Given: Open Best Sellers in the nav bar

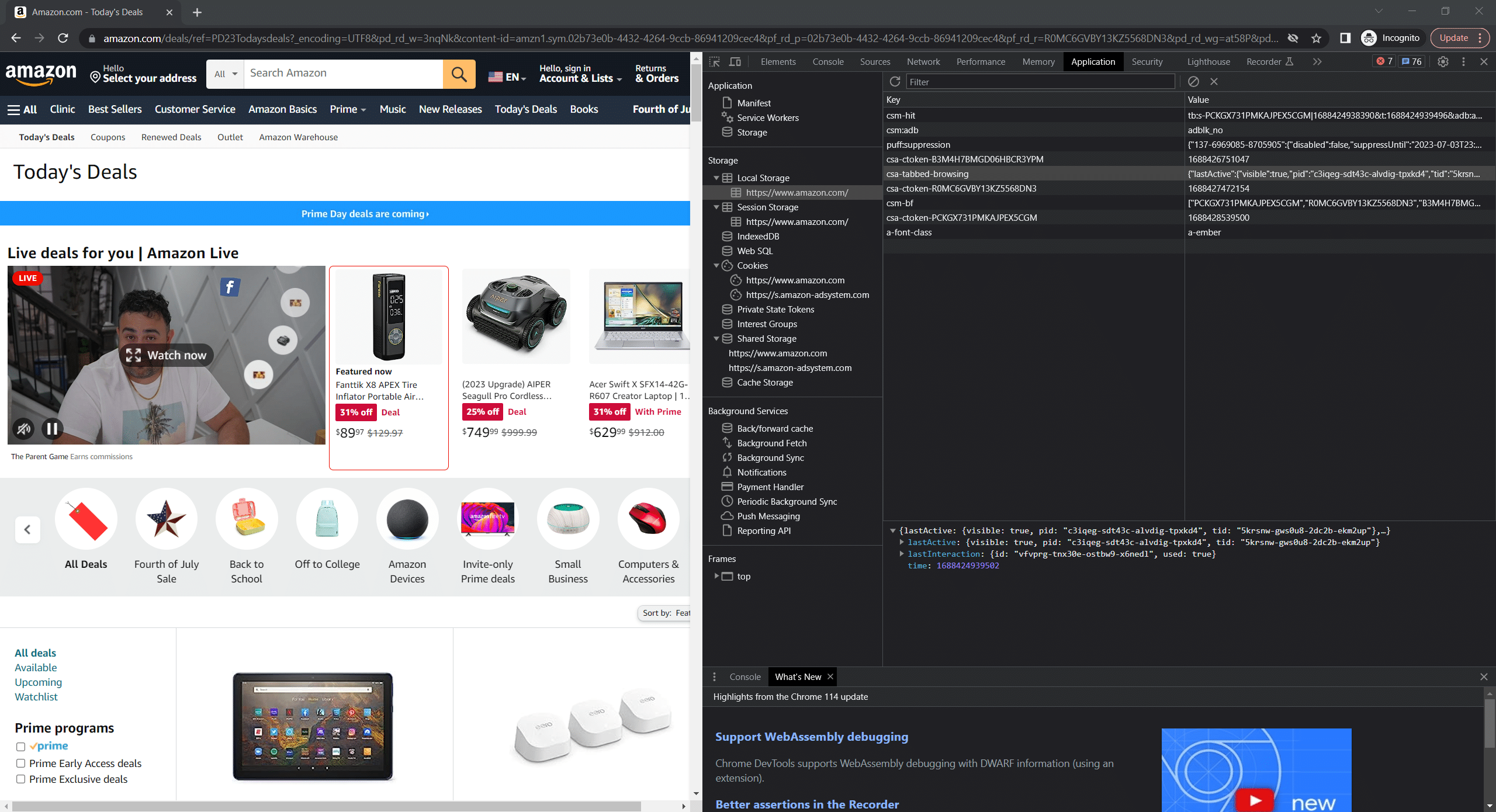Looking at the screenshot, I should tap(115, 109).
